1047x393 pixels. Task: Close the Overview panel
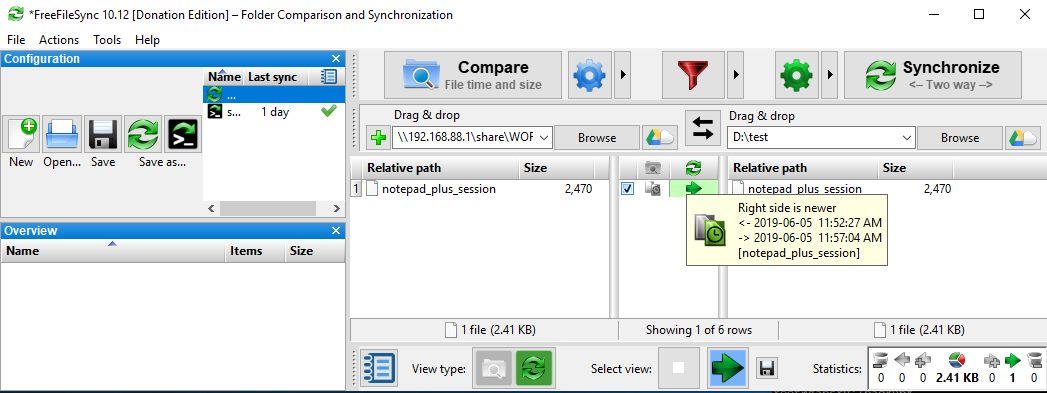[336, 231]
